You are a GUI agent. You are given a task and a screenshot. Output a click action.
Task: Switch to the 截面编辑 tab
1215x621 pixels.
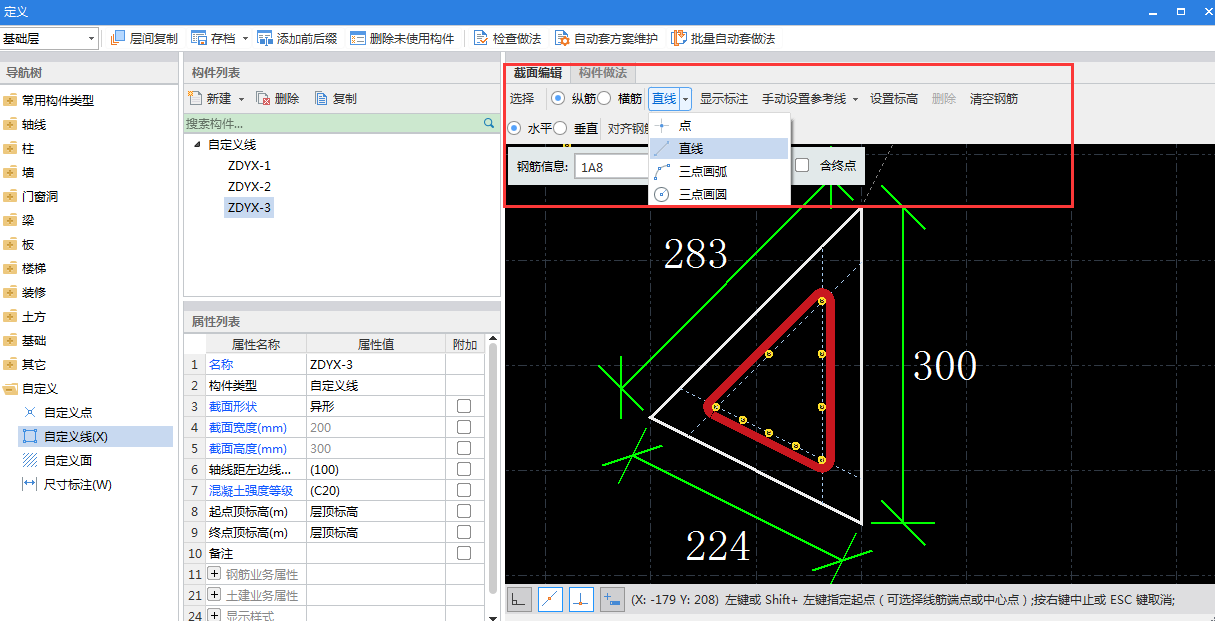click(538, 73)
